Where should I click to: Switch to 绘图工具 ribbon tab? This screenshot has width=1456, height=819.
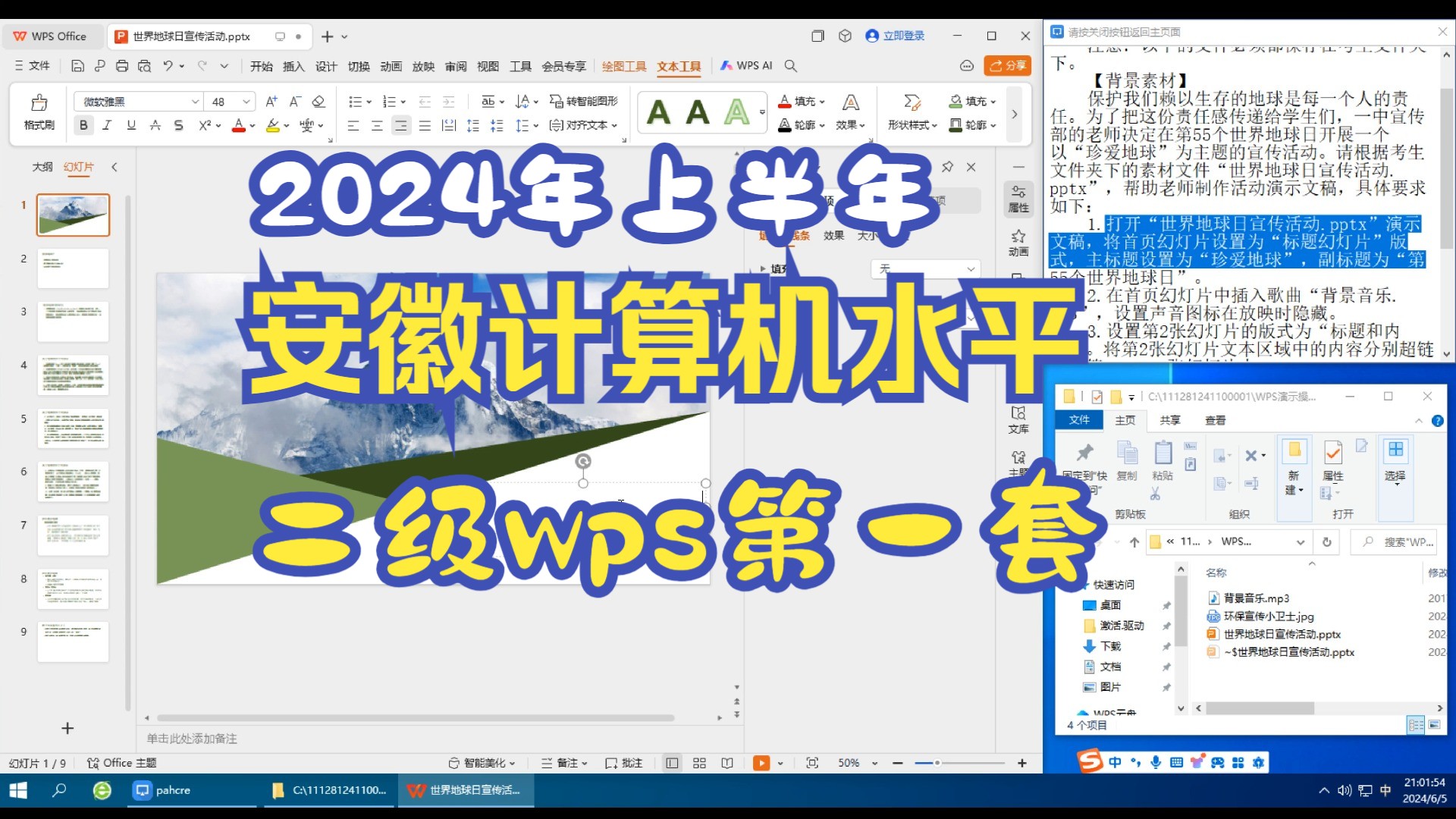pos(624,66)
